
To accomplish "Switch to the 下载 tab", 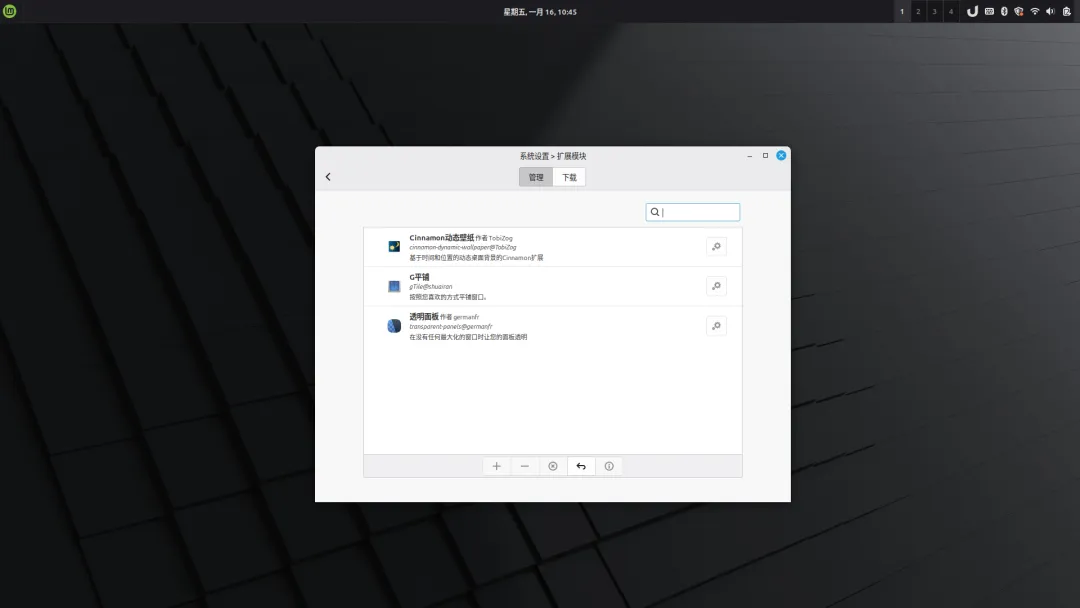I will [569, 177].
